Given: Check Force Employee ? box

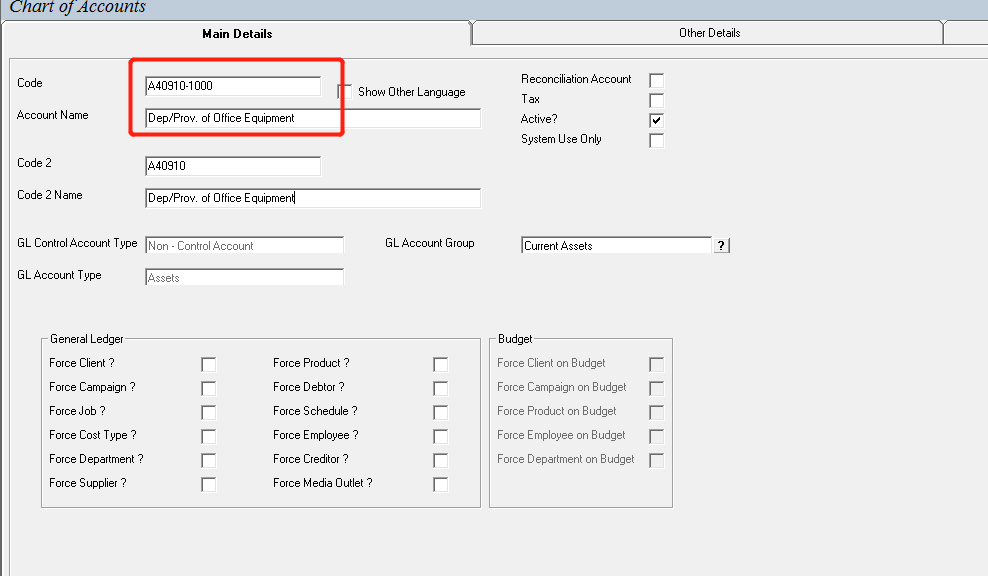Looking at the screenshot, I should pyautogui.click(x=440, y=437).
